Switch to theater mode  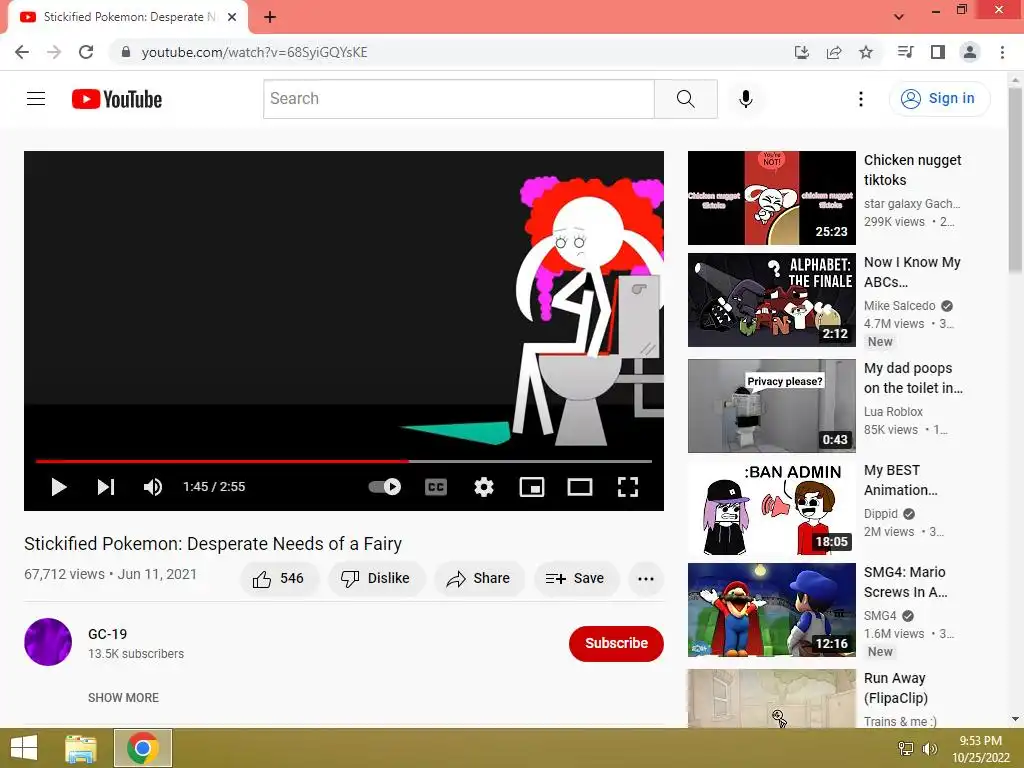pyautogui.click(x=580, y=487)
